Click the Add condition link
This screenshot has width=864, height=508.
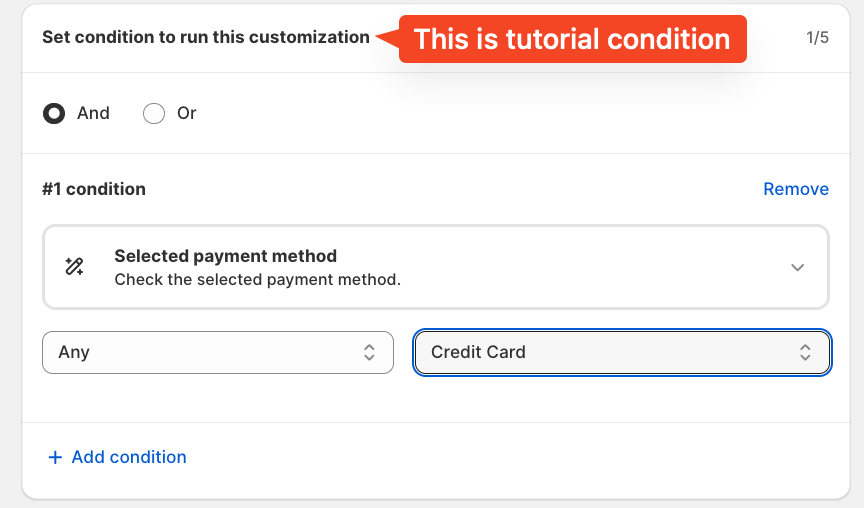click(129, 457)
